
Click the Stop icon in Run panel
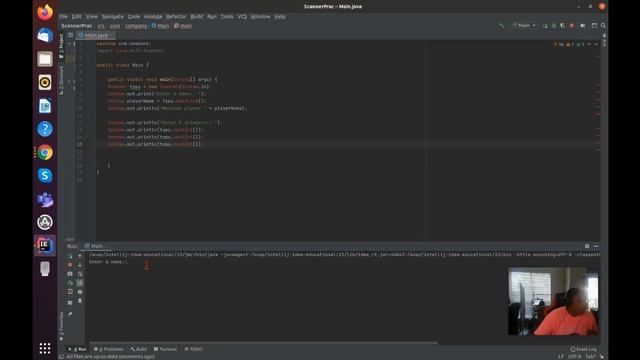pyautogui.click(x=70, y=265)
